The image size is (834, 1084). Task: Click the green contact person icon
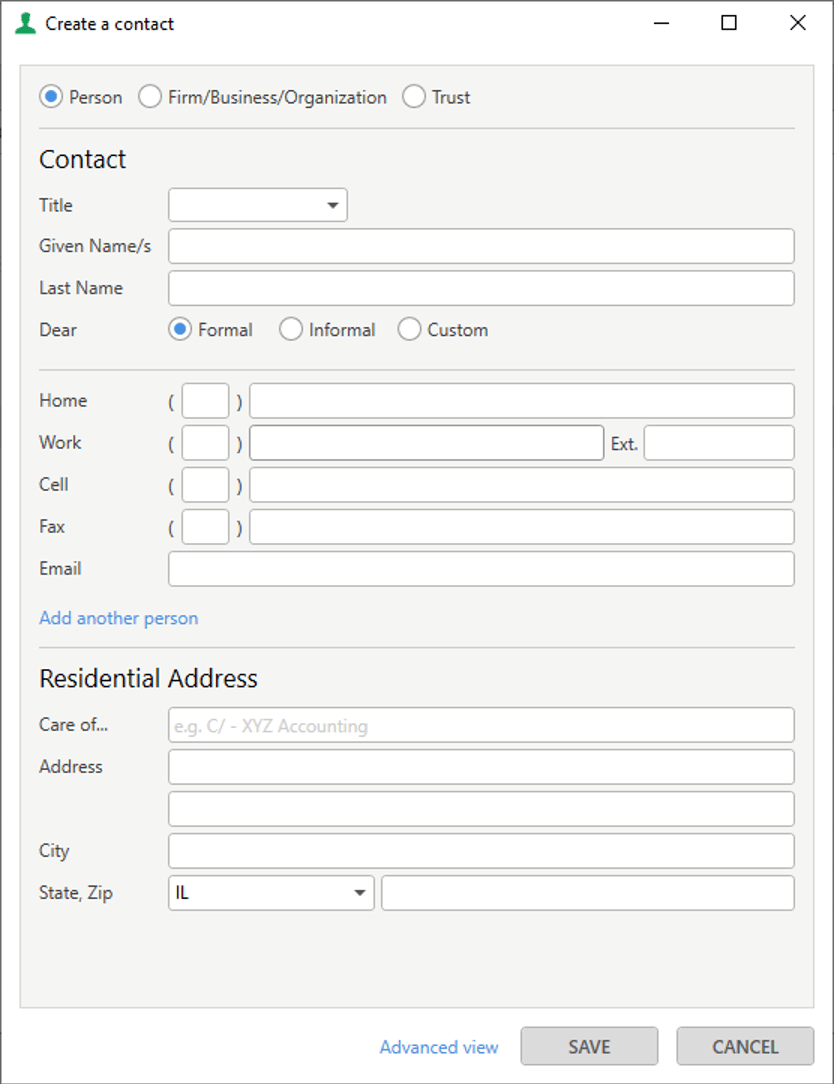coord(25,24)
